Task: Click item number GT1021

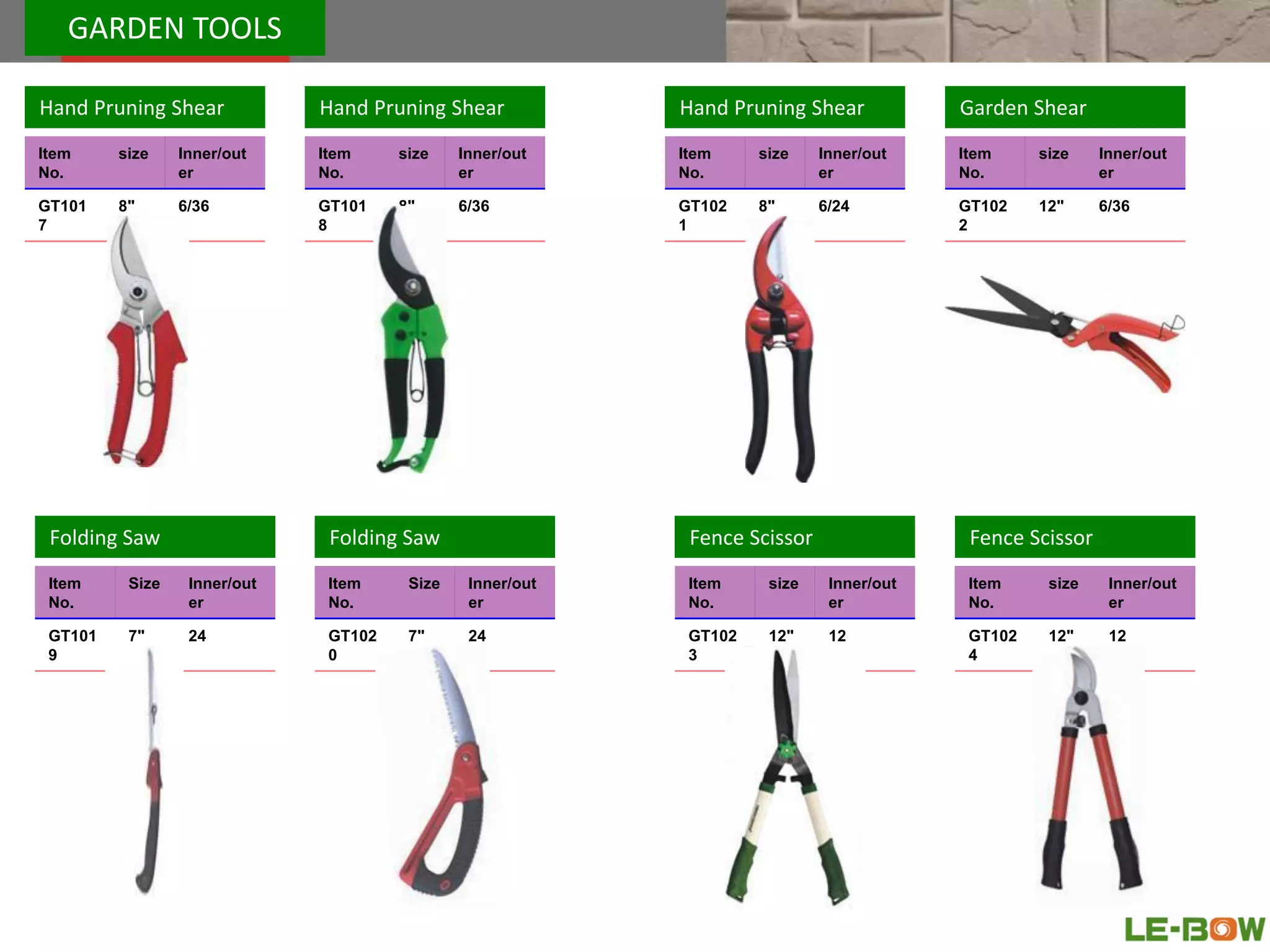Action: [703, 215]
